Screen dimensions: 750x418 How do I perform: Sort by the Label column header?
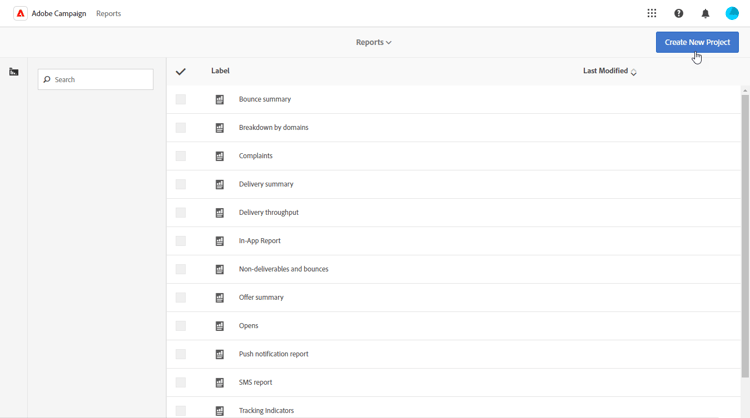tap(220, 71)
